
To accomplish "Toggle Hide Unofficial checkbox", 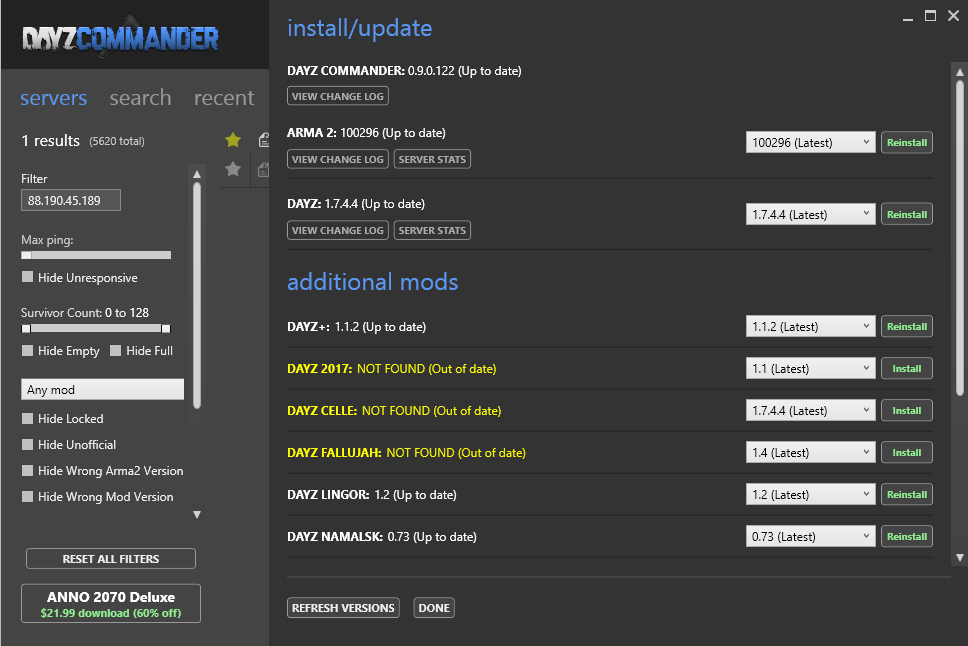I will pos(27,444).
